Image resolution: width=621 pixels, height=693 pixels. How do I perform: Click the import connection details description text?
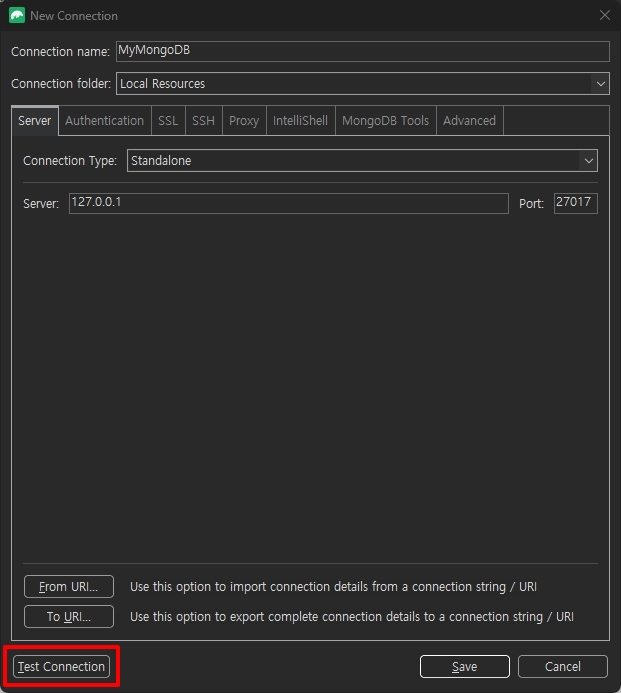pos(333,586)
